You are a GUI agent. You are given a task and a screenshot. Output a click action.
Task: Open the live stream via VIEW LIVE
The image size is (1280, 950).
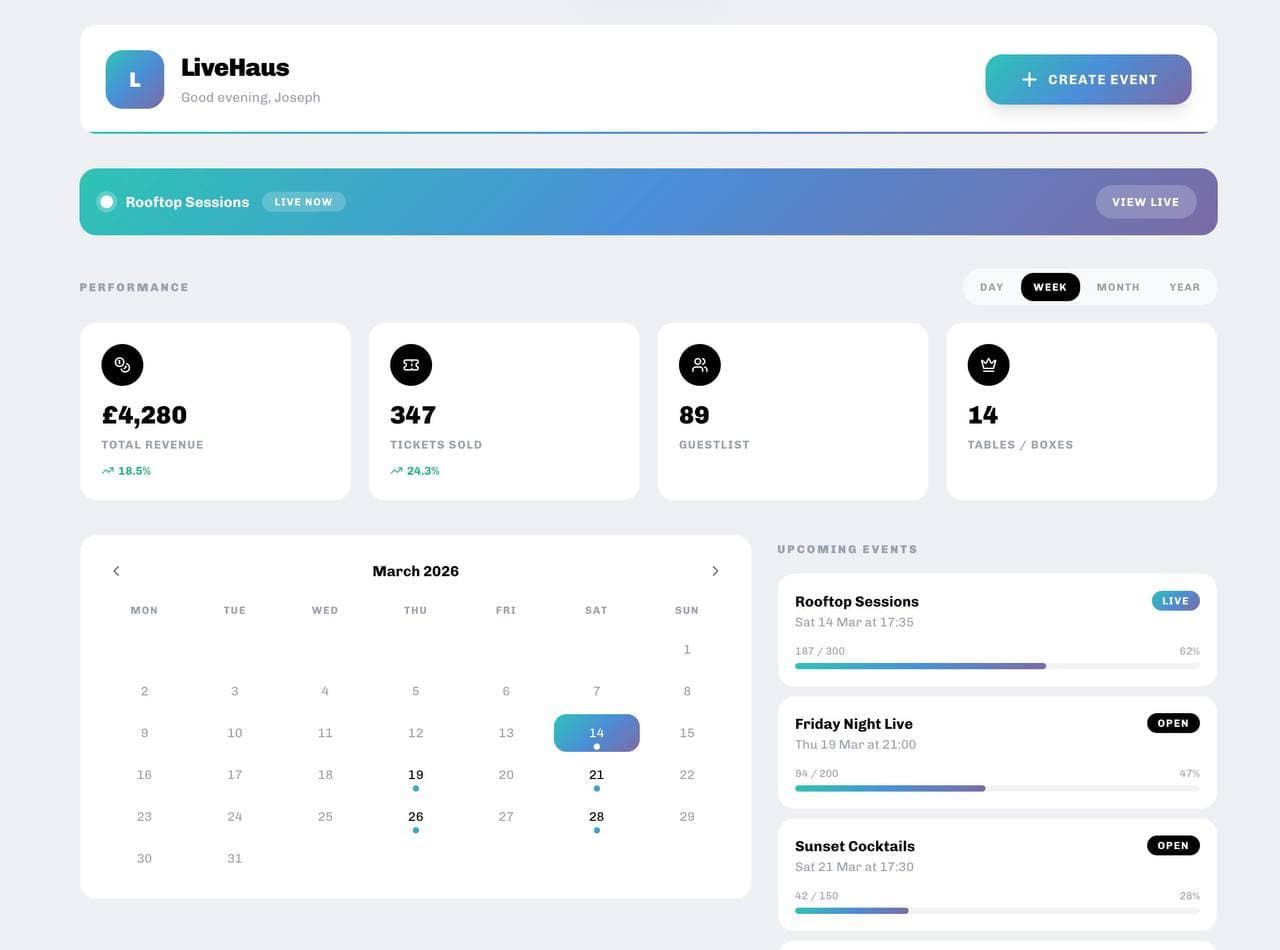coord(1146,202)
